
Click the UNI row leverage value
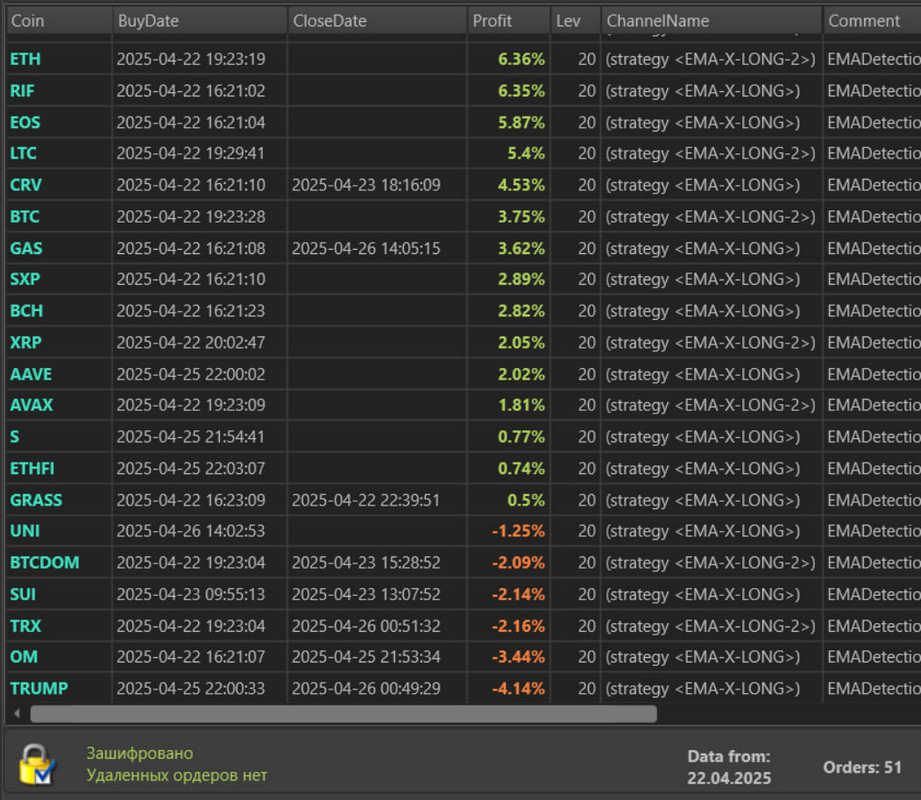[x=586, y=531]
